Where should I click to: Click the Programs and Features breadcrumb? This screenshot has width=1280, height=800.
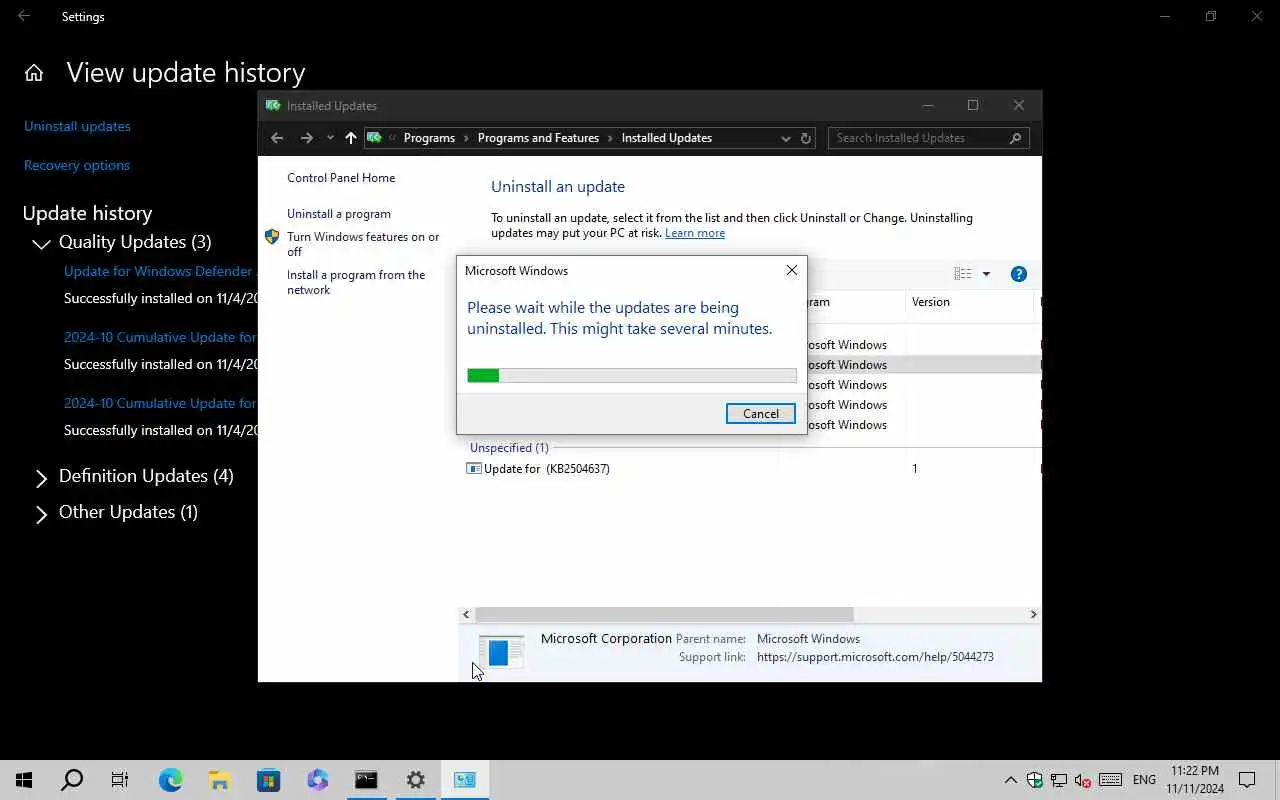[x=538, y=138]
